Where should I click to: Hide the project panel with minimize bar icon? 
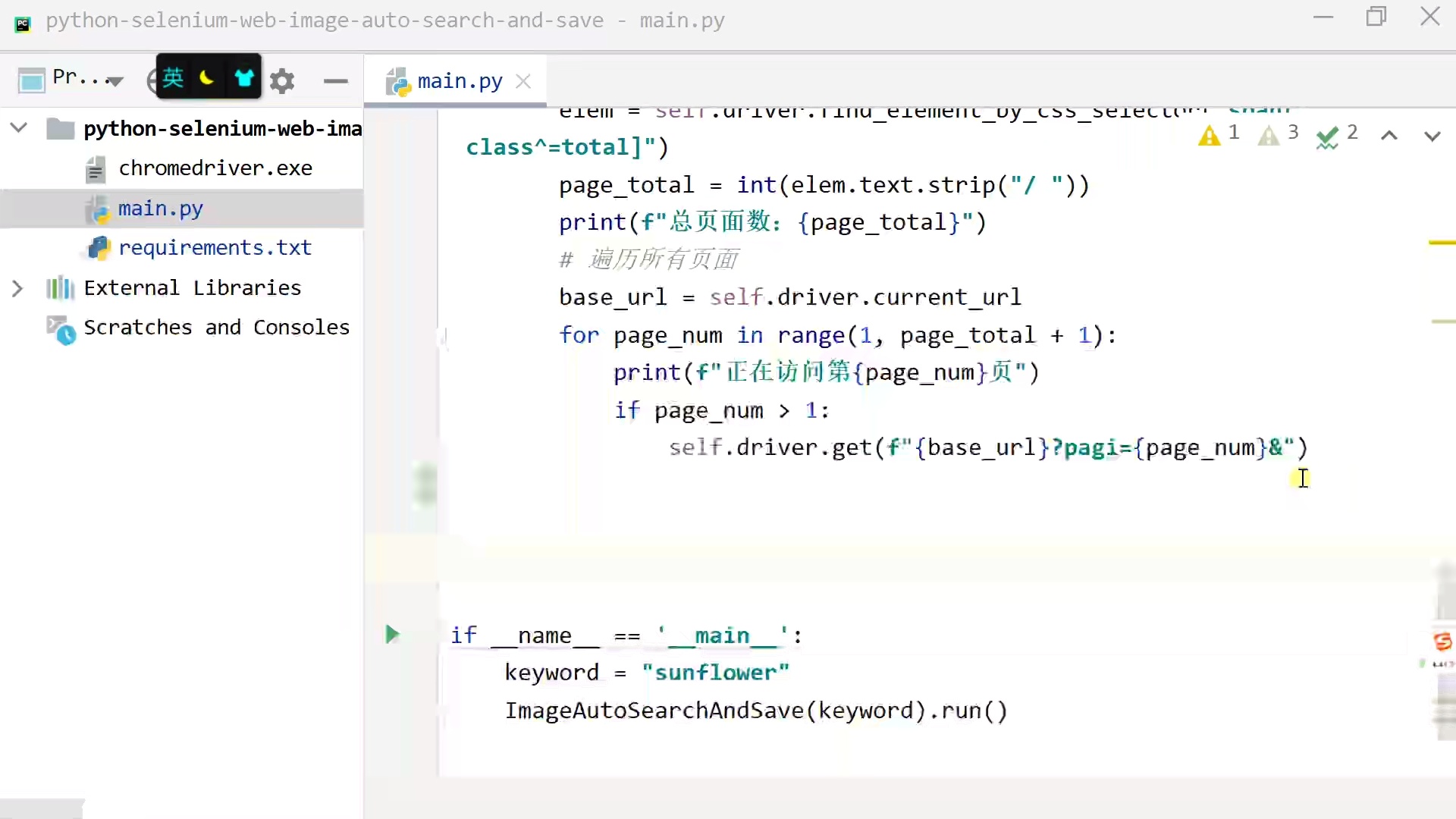pos(336,82)
